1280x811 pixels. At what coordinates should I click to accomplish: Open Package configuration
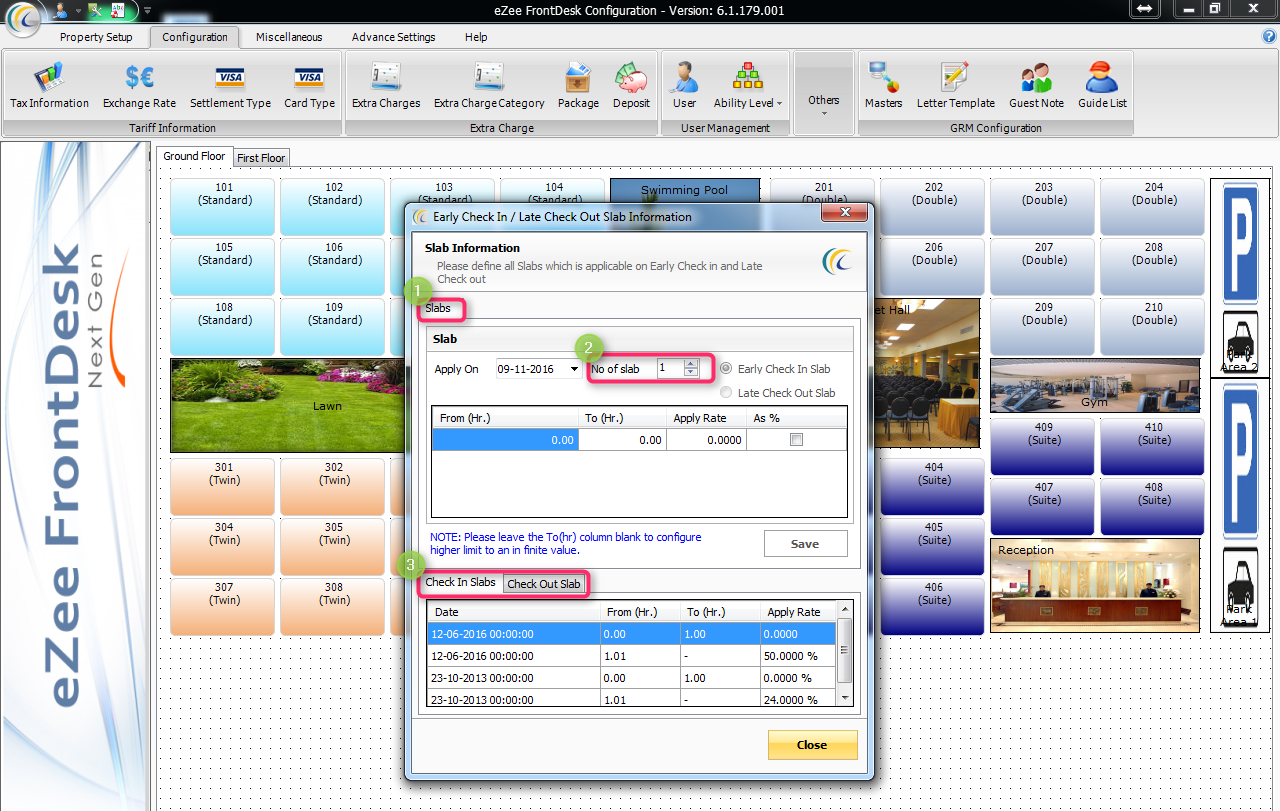coord(578,85)
